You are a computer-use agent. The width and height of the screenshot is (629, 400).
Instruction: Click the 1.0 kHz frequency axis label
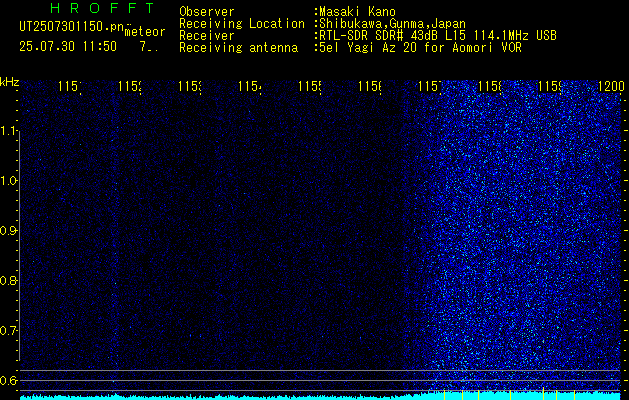coord(8,181)
